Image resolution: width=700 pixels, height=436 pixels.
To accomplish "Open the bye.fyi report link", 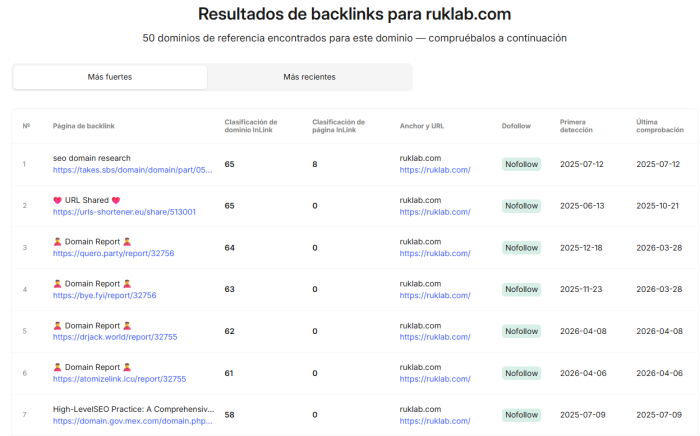I will click(x=104, y=295).
